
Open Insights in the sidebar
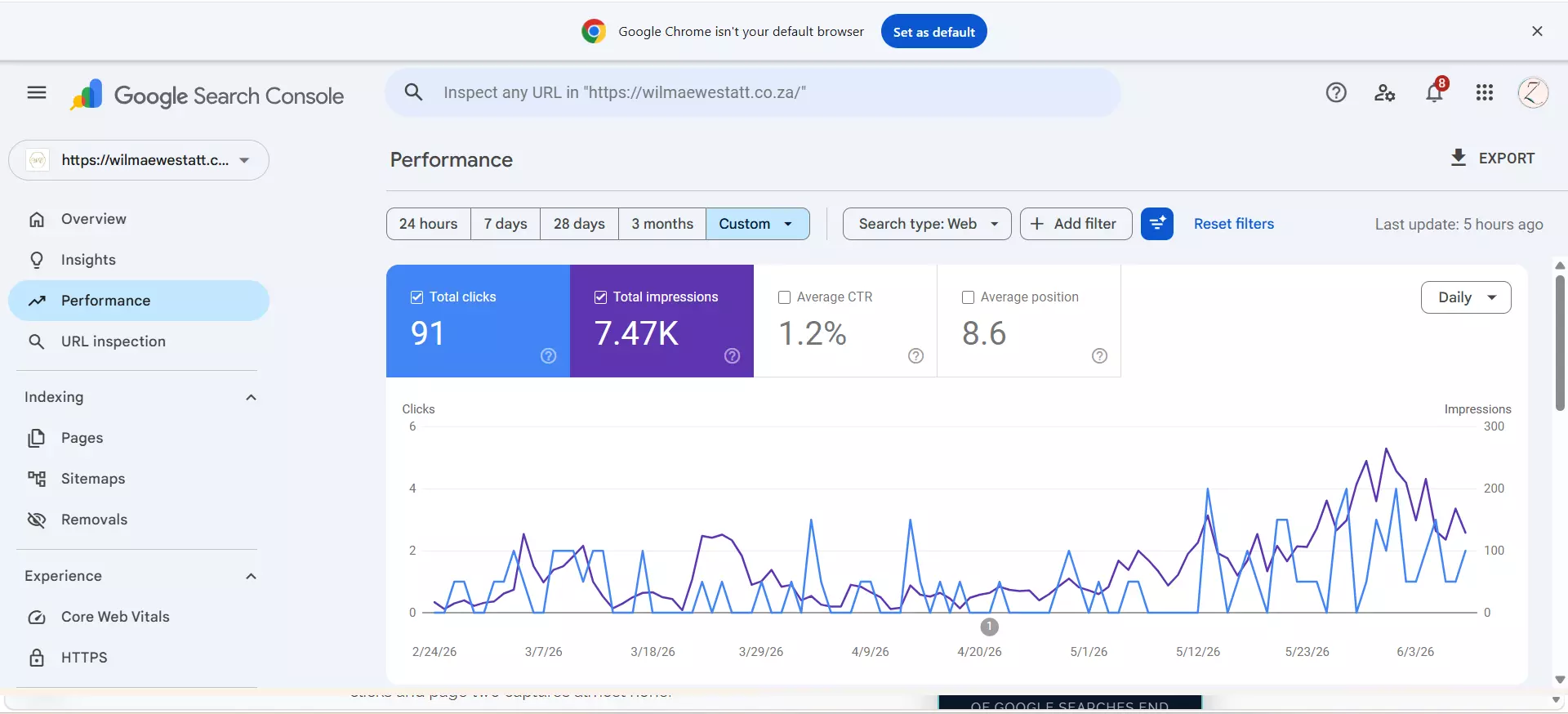[139, 260]
